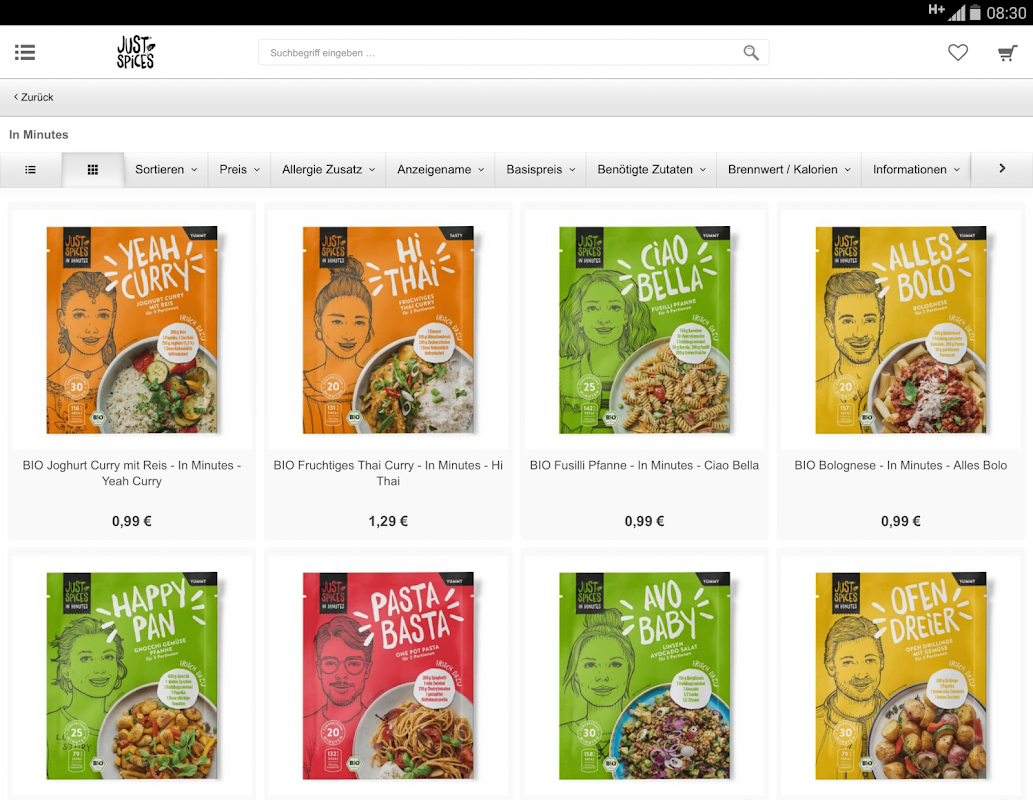The height and width of the screenshot is (800, 1033).
Task: Expand the Benötigte Zutaten filter
Action: click(x=652, y=169)
